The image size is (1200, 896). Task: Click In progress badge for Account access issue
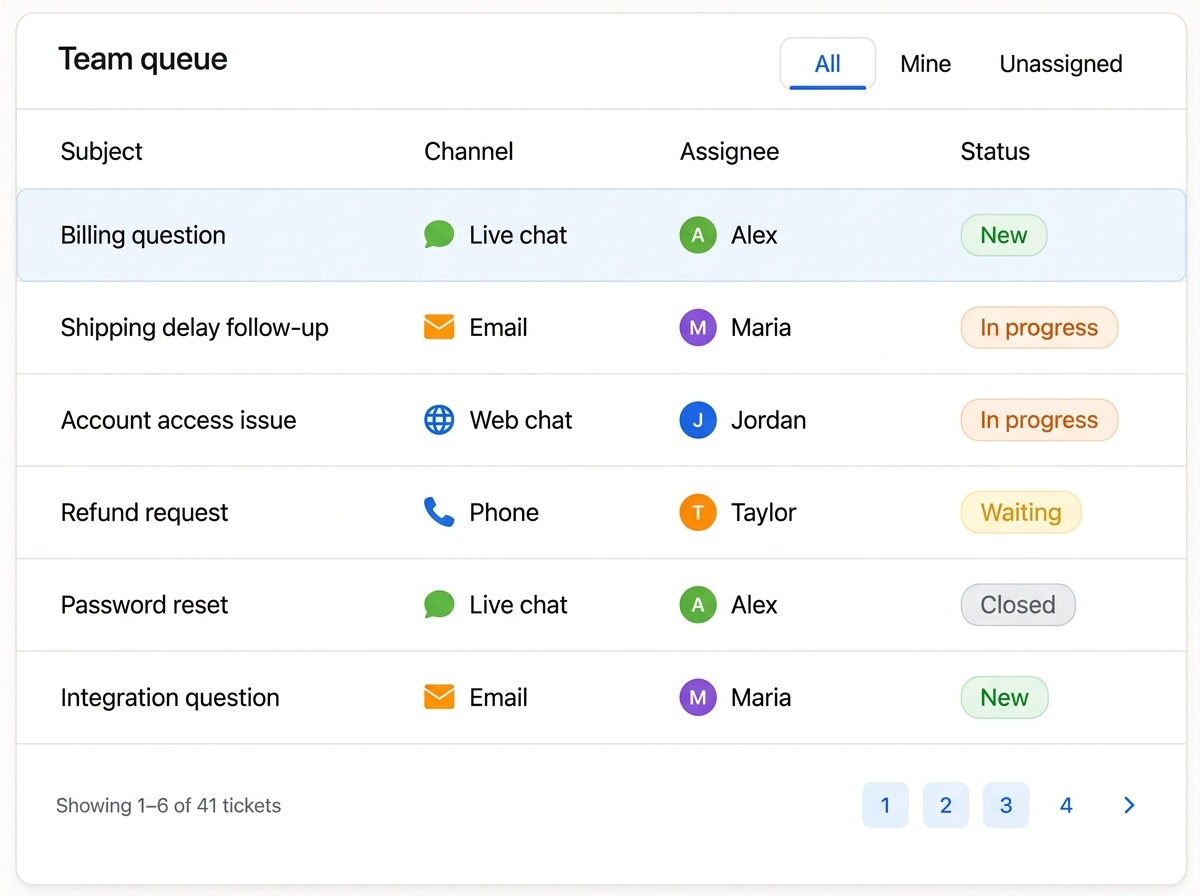pyautogui.click(x=1039, y=420)
